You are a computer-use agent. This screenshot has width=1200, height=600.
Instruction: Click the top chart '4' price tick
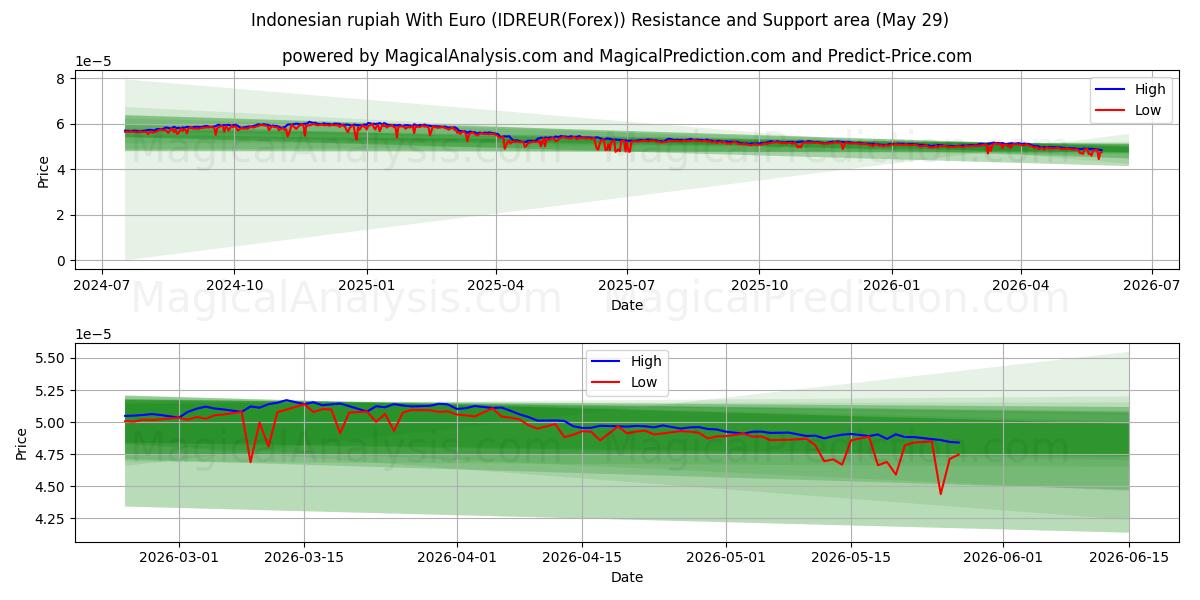tap(61, 170)
